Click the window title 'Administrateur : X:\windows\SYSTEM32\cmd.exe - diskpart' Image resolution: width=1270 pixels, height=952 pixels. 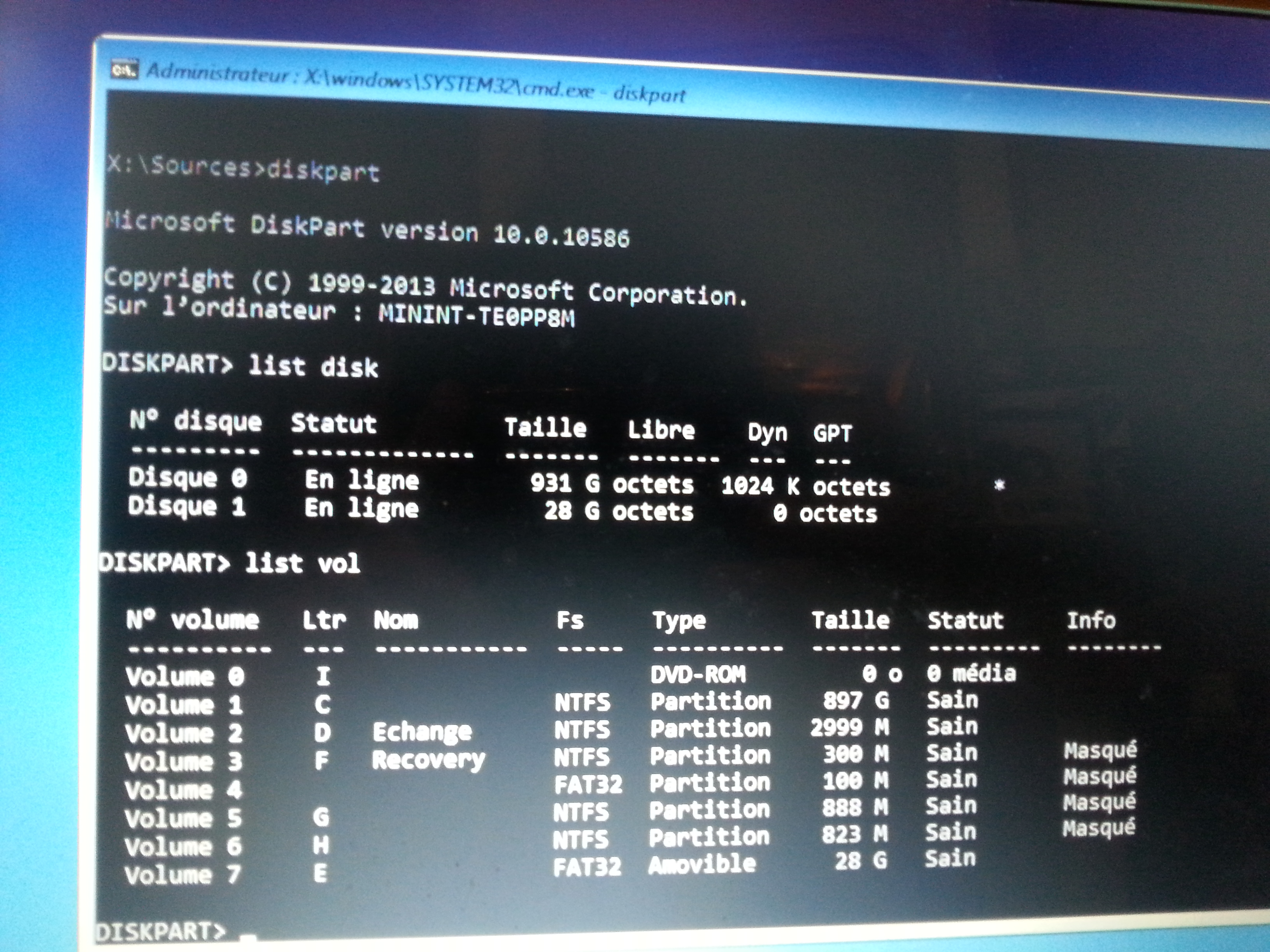[x=416, y=83]
